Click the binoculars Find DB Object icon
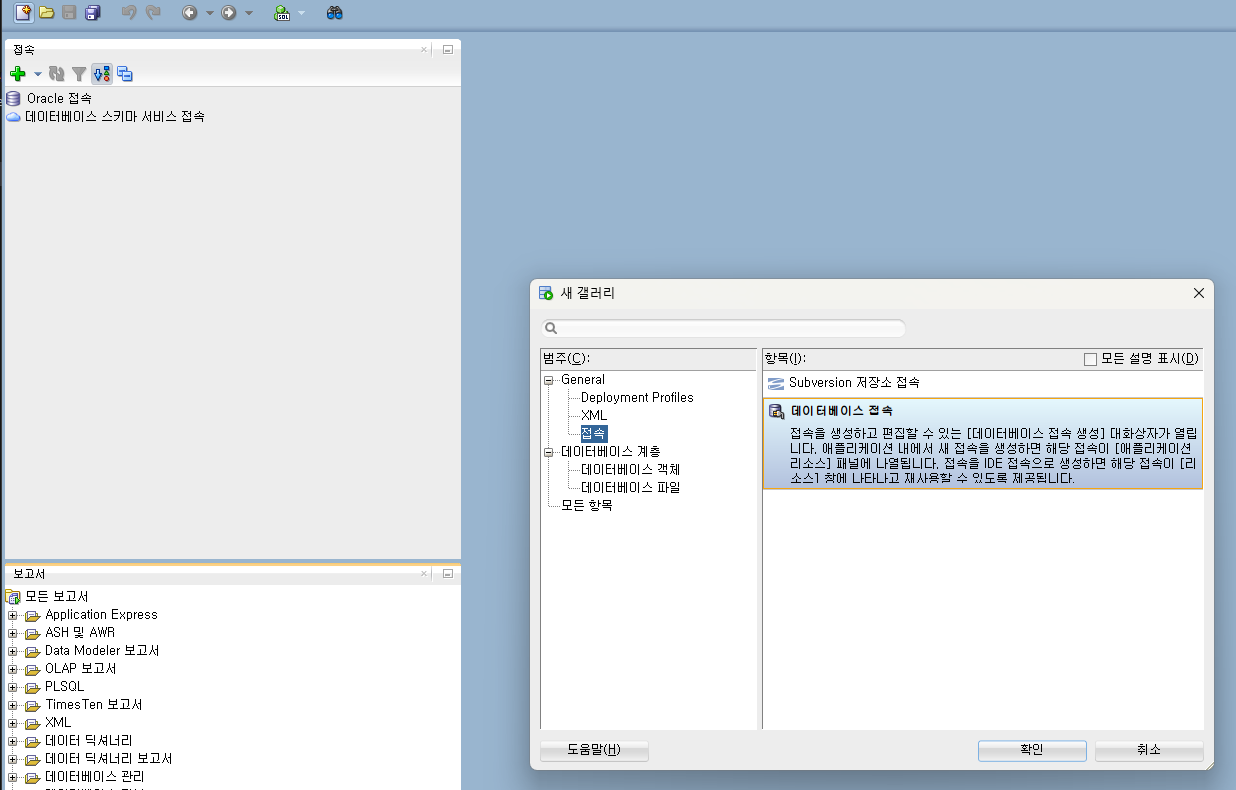Screen dimensions: 1236x790 point(335,13)
